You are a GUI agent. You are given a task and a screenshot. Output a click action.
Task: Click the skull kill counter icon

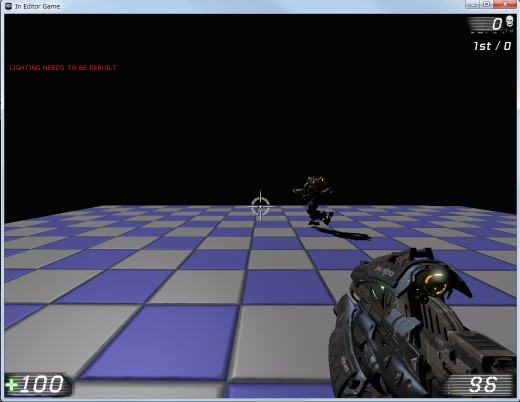509,22
